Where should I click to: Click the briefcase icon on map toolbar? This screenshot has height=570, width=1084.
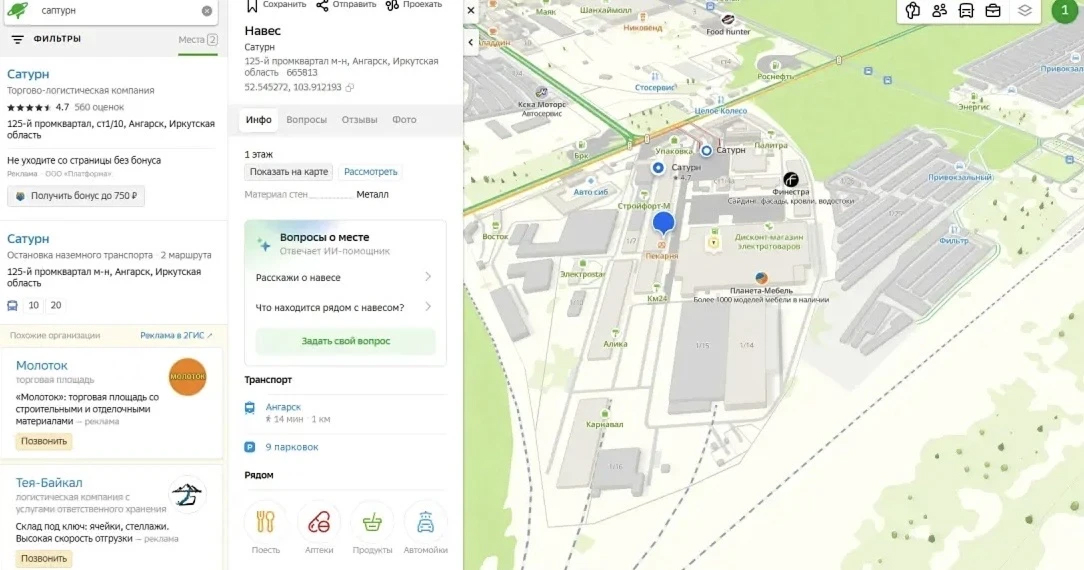point(993,11)
